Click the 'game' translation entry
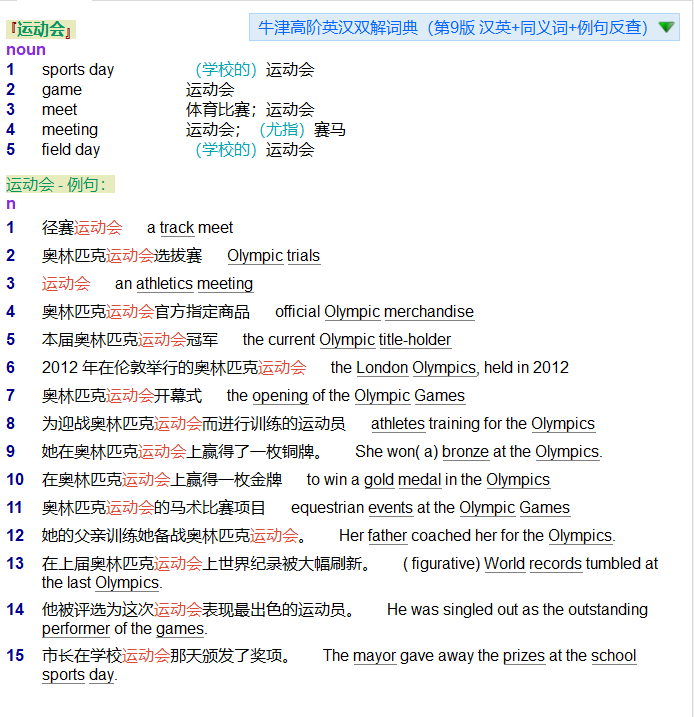The height and width of the screenshot is (717, 694). 62,90
